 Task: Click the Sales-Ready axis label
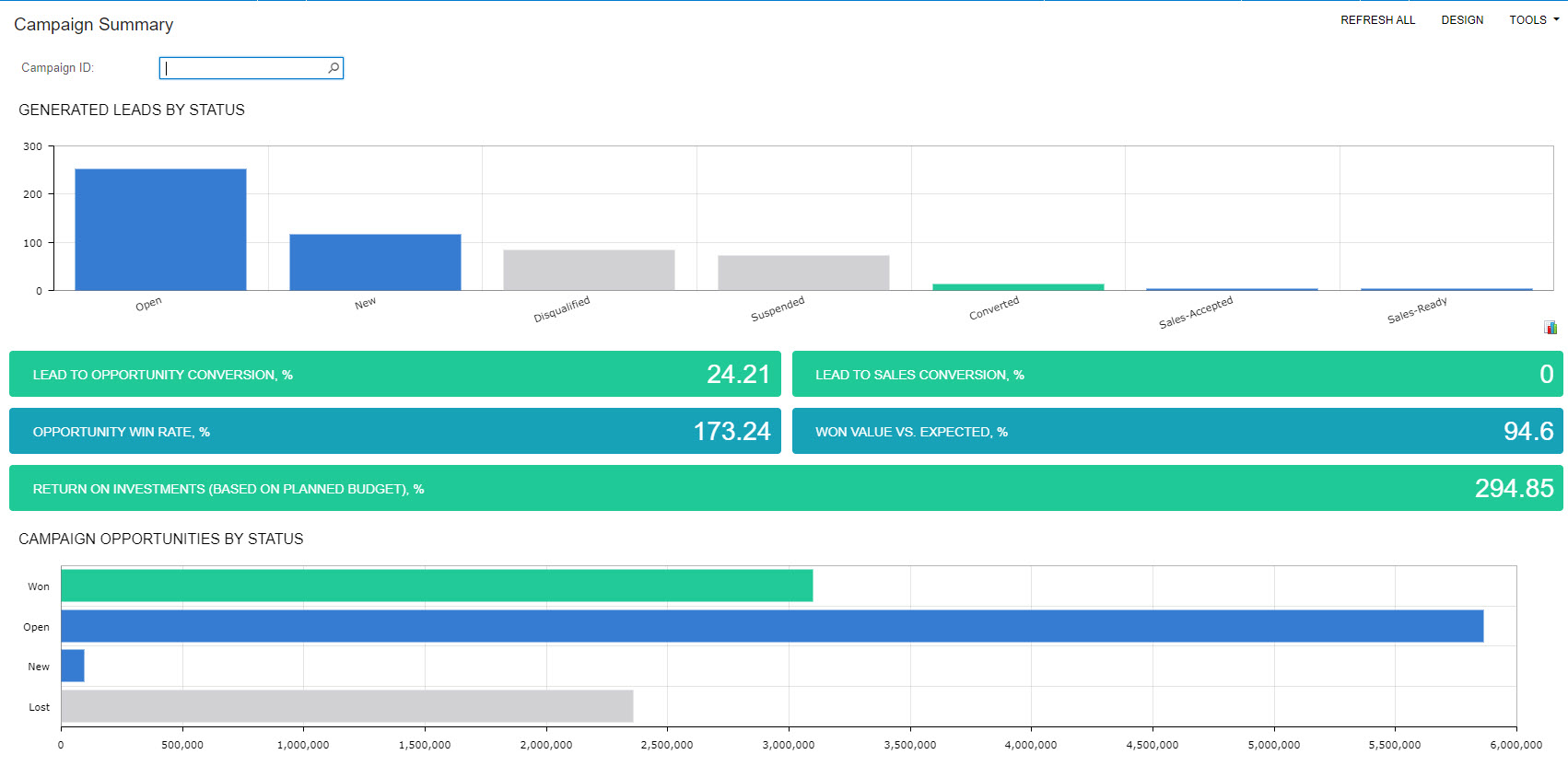pos(1417,310)
